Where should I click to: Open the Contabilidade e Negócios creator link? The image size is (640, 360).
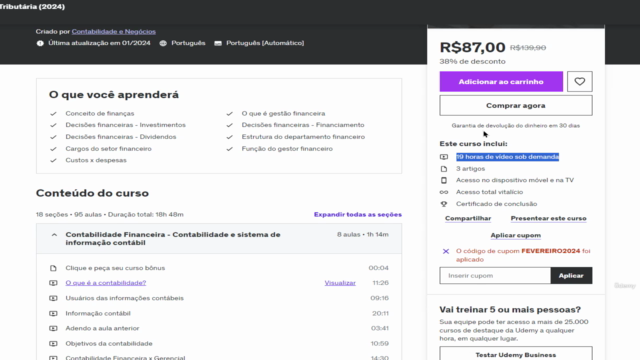point(113,31)
